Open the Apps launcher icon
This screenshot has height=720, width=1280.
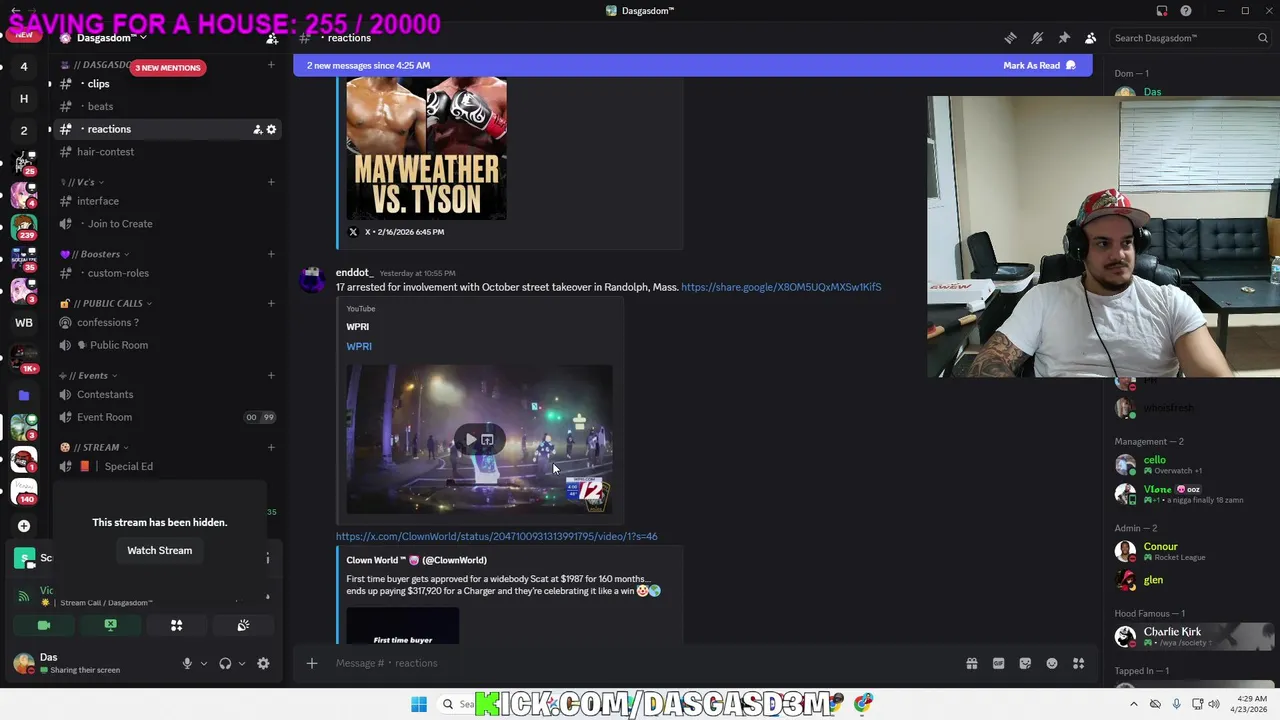point(1079,663)
